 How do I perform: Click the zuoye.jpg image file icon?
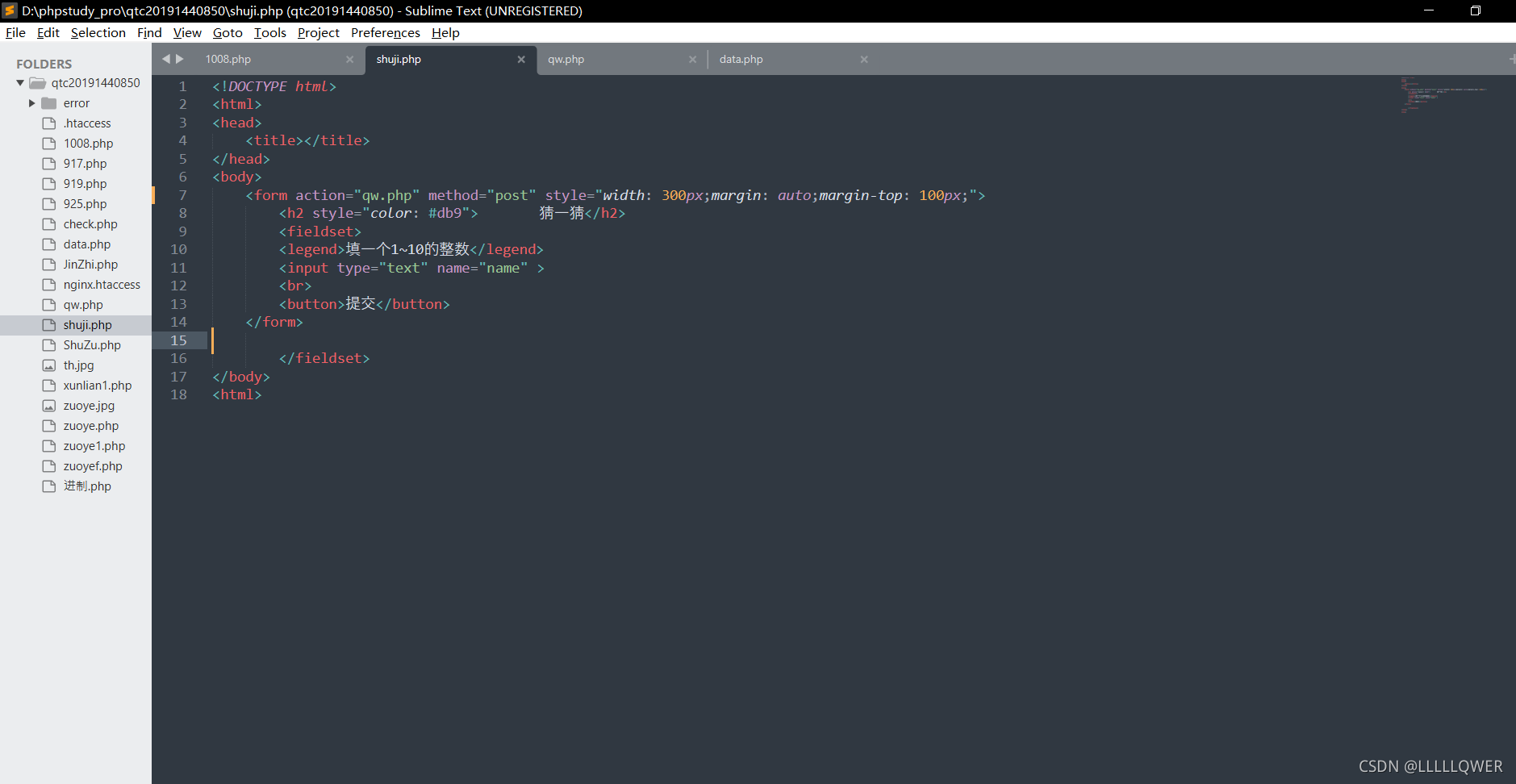pyautogui.click(x=49, y=405)
